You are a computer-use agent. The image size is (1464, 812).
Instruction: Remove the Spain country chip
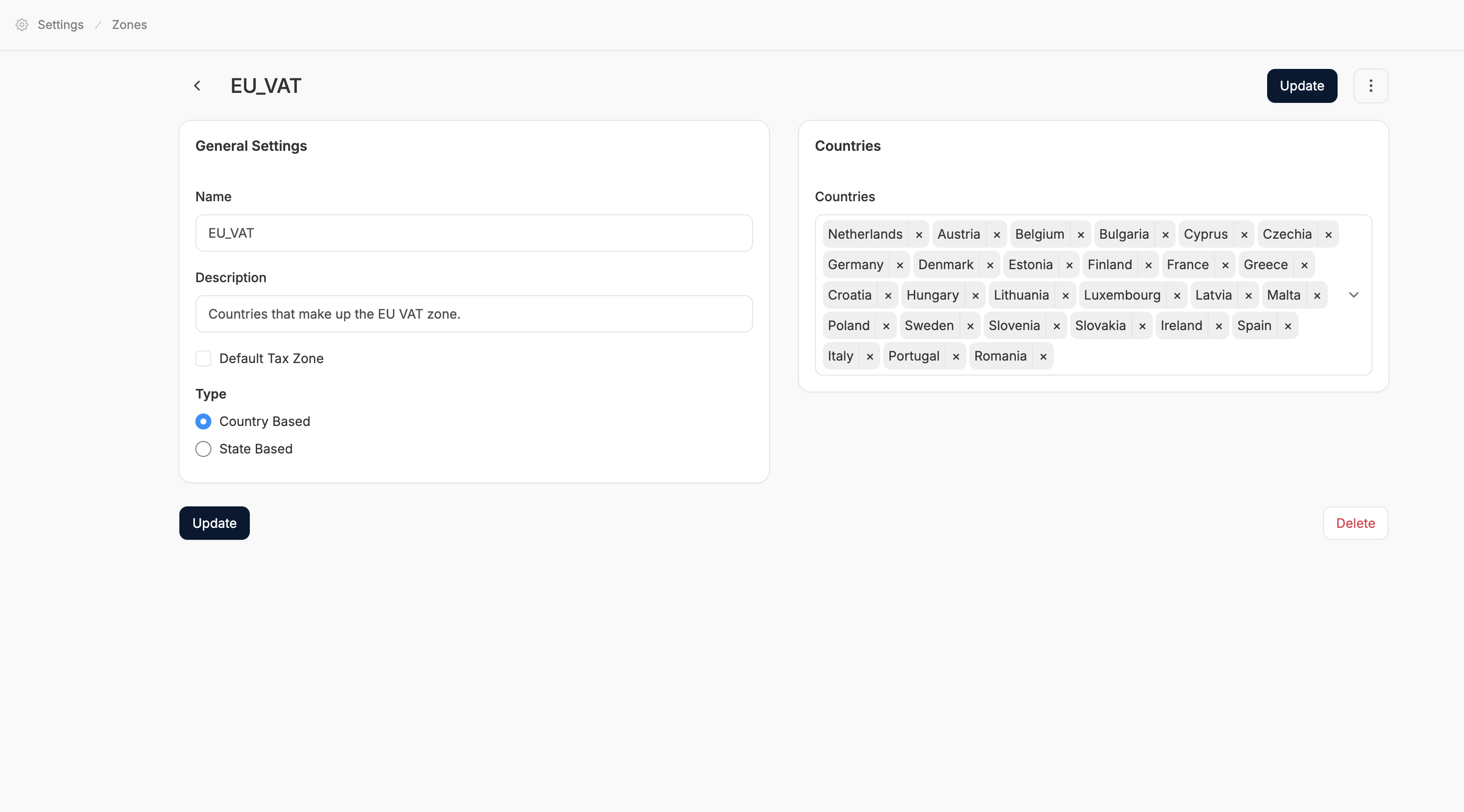(1287, 326)
